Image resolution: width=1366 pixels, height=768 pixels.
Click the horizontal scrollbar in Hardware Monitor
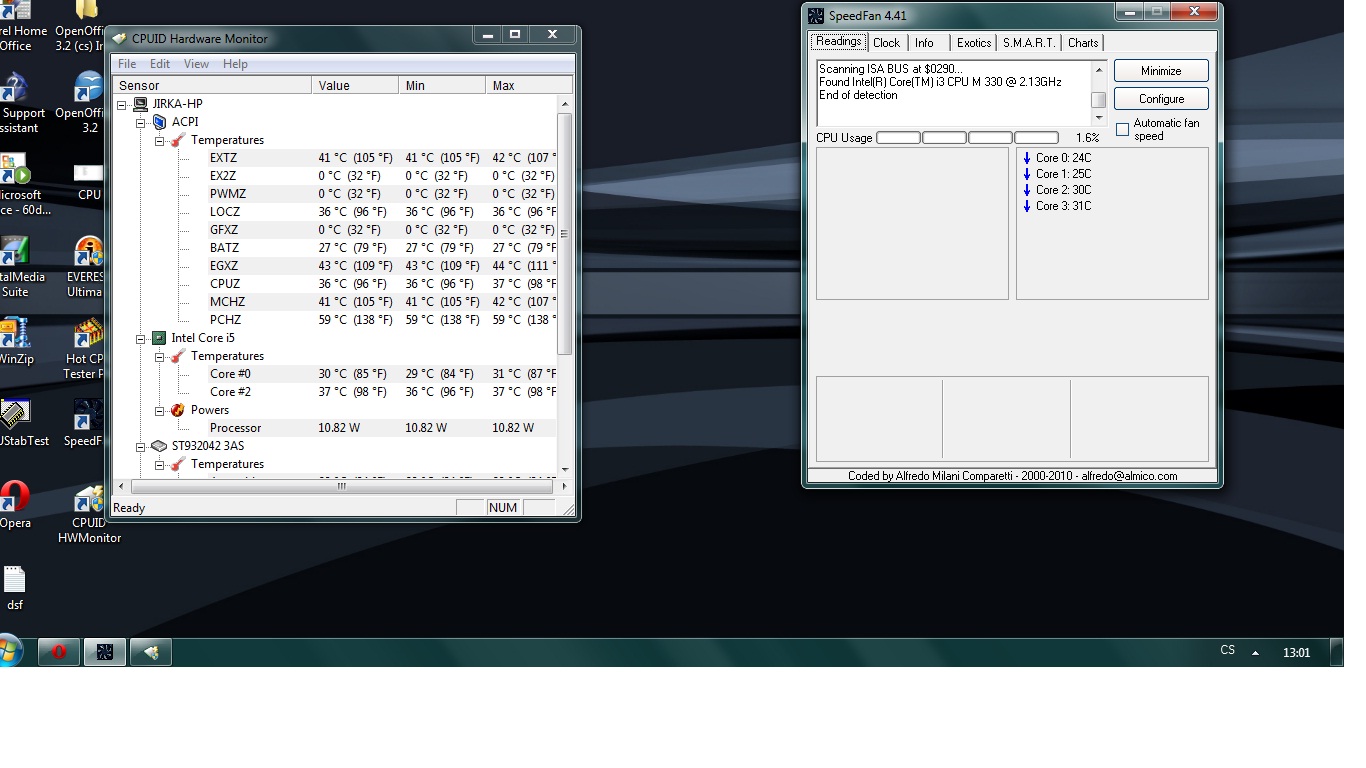pos(340,486)
